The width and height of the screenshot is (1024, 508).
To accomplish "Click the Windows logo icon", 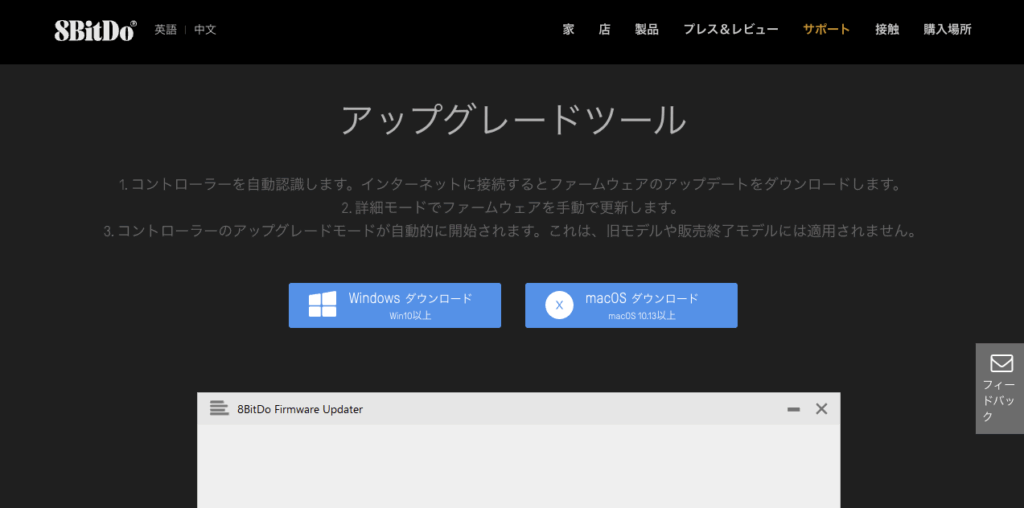I will (322, 305).
